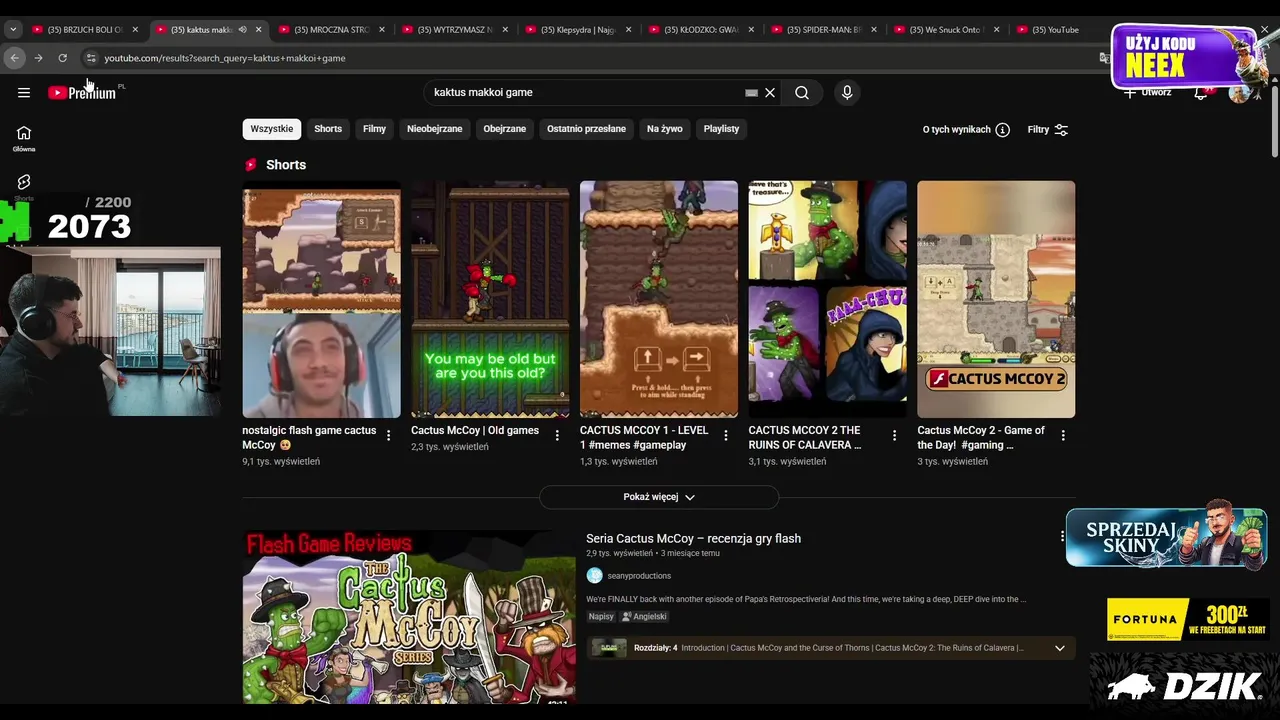Open options for Seria Cactus McCoy video
The image size is (1280, 720).
[x=1062, y=537]
